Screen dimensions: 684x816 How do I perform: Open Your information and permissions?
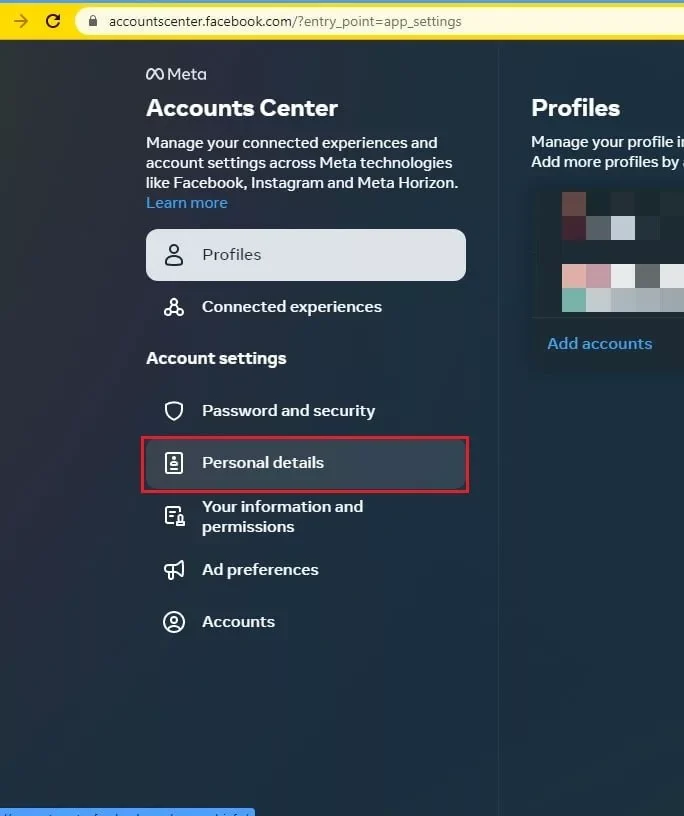click(282, 516)
